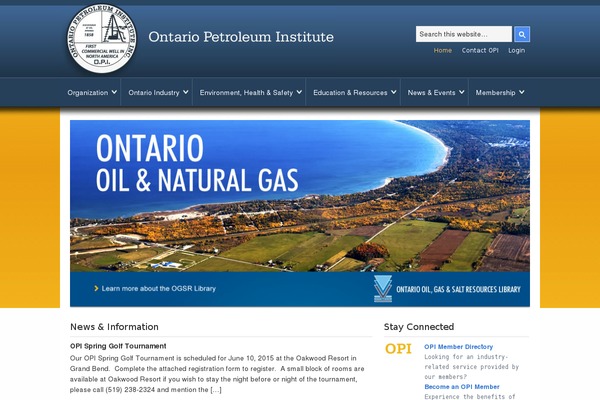Open the Organization menu item
This screenshot has height=400, width=600.
(x=88, y=93)
